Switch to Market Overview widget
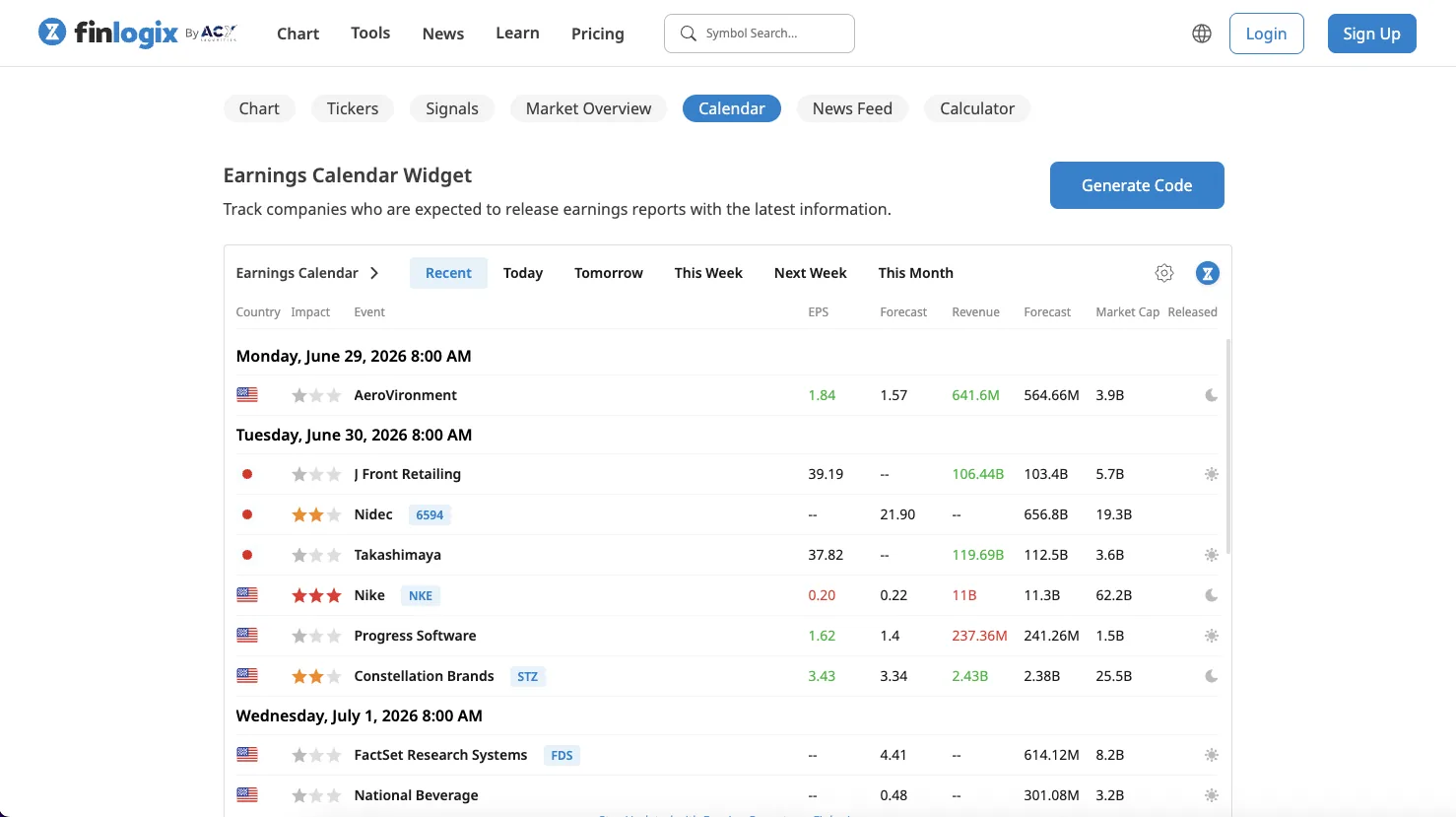 pos(588,108)
